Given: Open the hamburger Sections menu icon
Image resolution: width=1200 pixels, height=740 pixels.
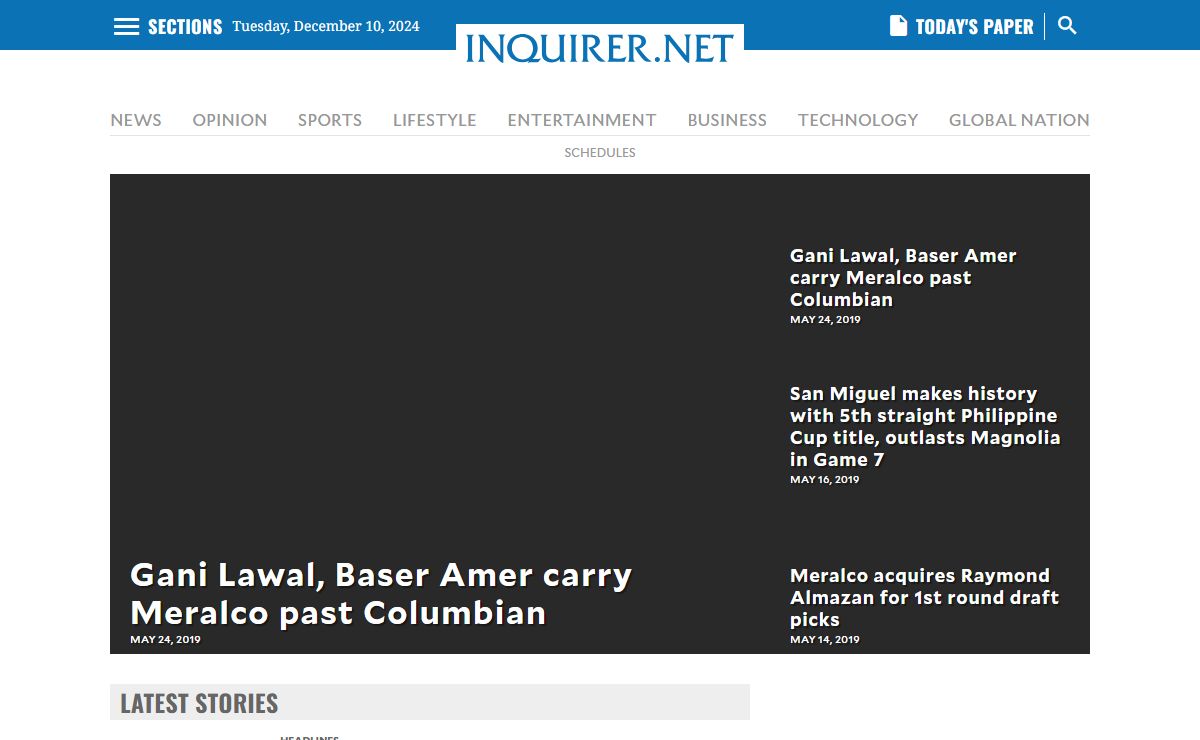Looking at the screenshot, I should click(x=126, y=27).
